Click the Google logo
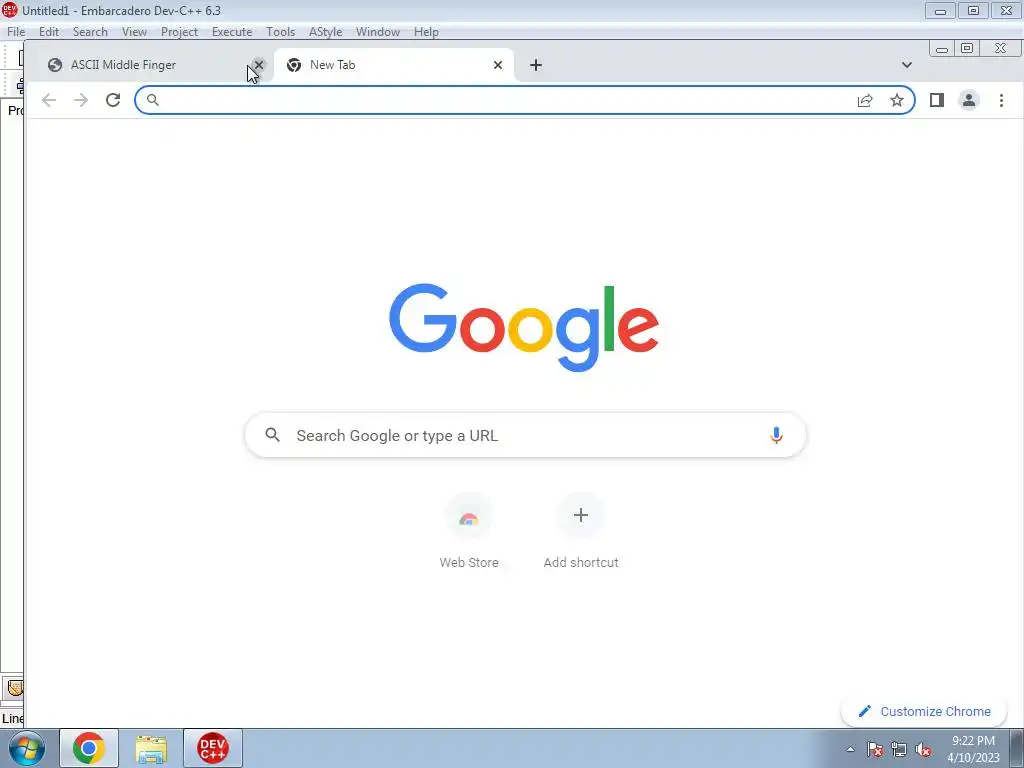Viewport: 1024px width, 768px height. click(524, 327)
